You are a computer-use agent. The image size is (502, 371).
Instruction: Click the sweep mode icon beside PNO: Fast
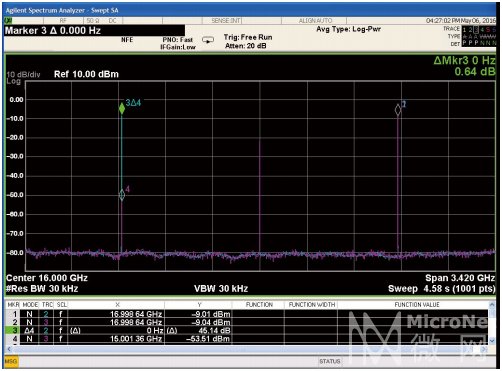(x=208, y=40)
